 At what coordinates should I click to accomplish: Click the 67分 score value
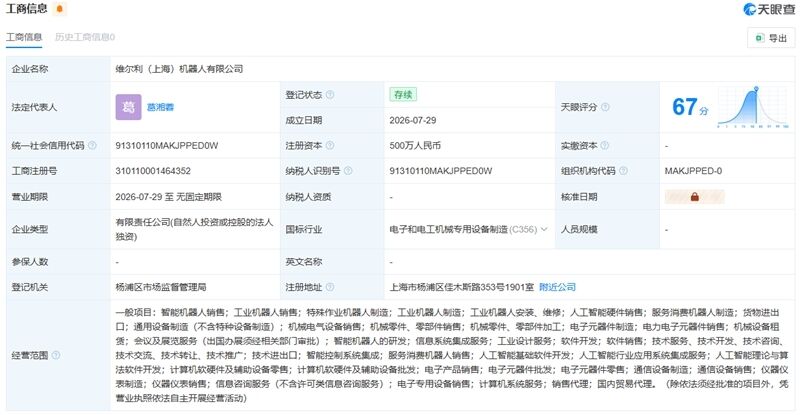(x=690, y=107)
